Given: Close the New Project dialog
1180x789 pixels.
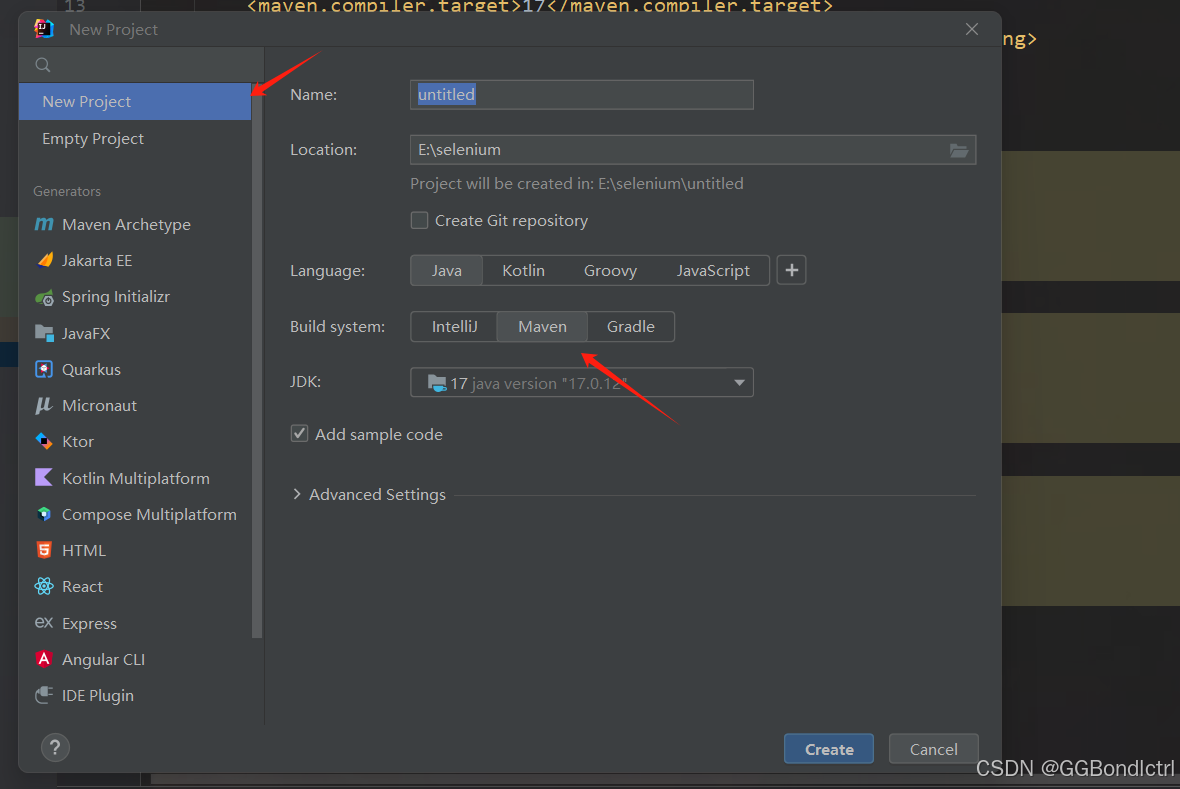Looking at the screenshot, I should click(x=972, y=29).
